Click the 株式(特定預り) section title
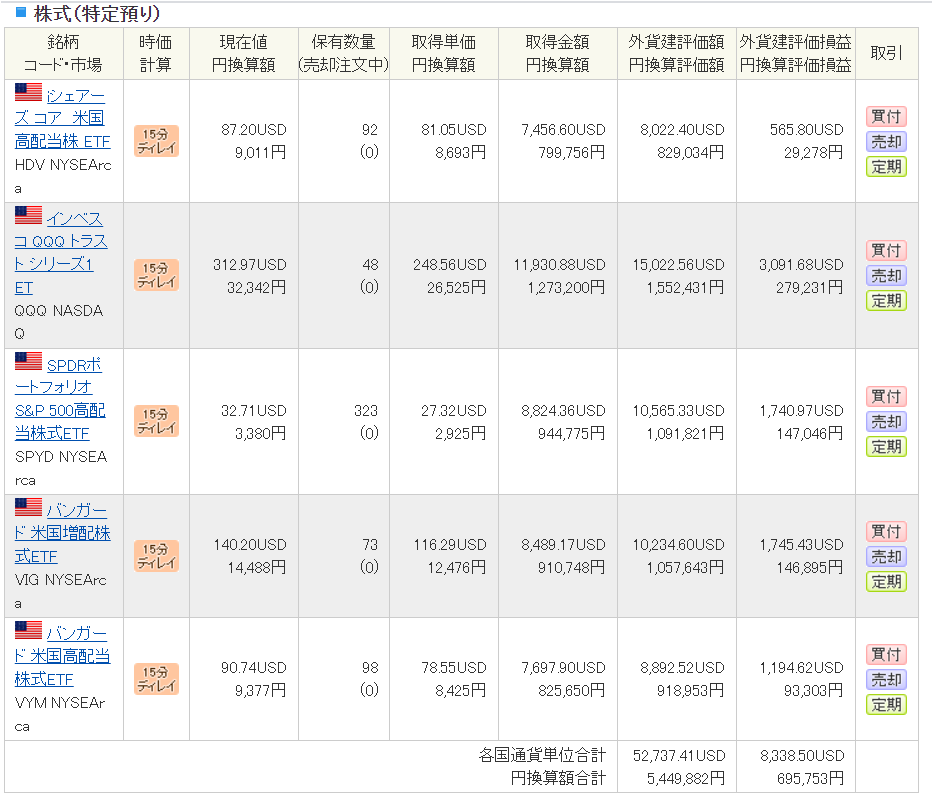Screen dimensions: 933x809 click(x=97, y=13)
